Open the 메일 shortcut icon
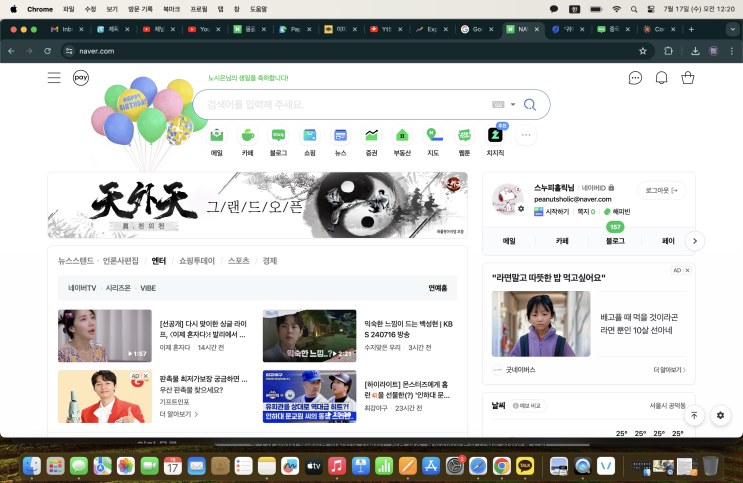Screen dimensions: 743x483 217,136
